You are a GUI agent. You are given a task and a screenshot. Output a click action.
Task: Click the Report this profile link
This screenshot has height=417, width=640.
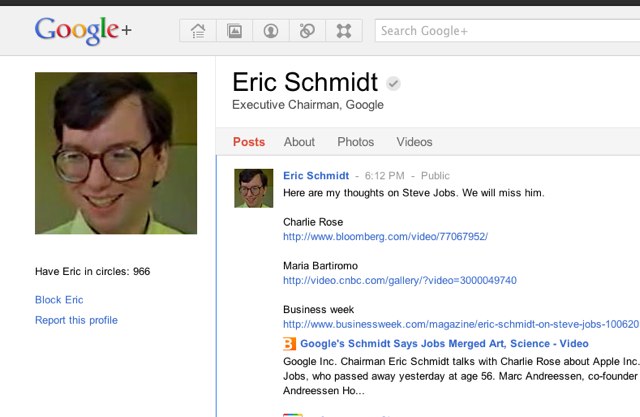[x=76, y=320]
